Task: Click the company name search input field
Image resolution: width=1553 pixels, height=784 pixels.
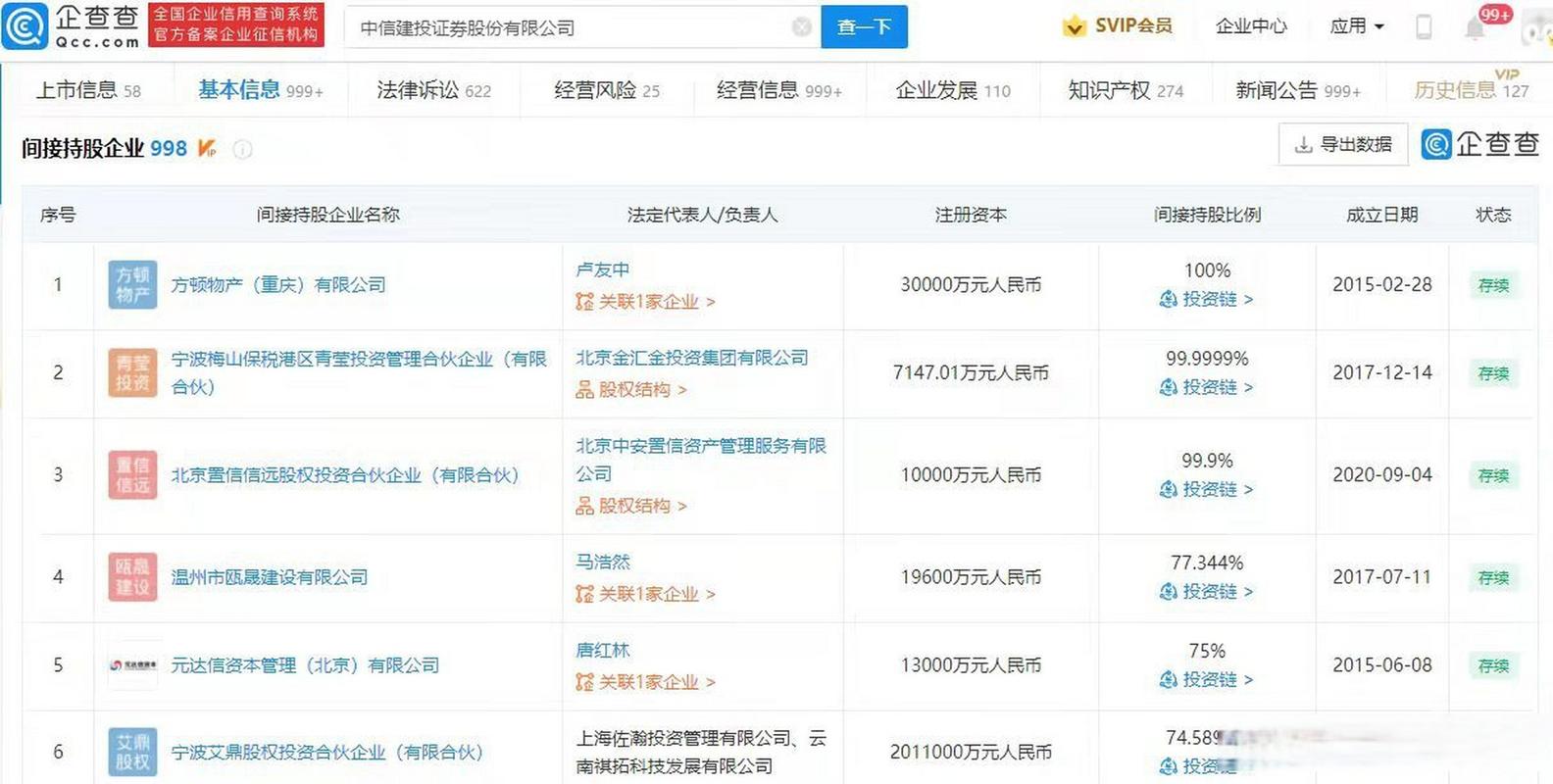Action: (x=569, y=28)
